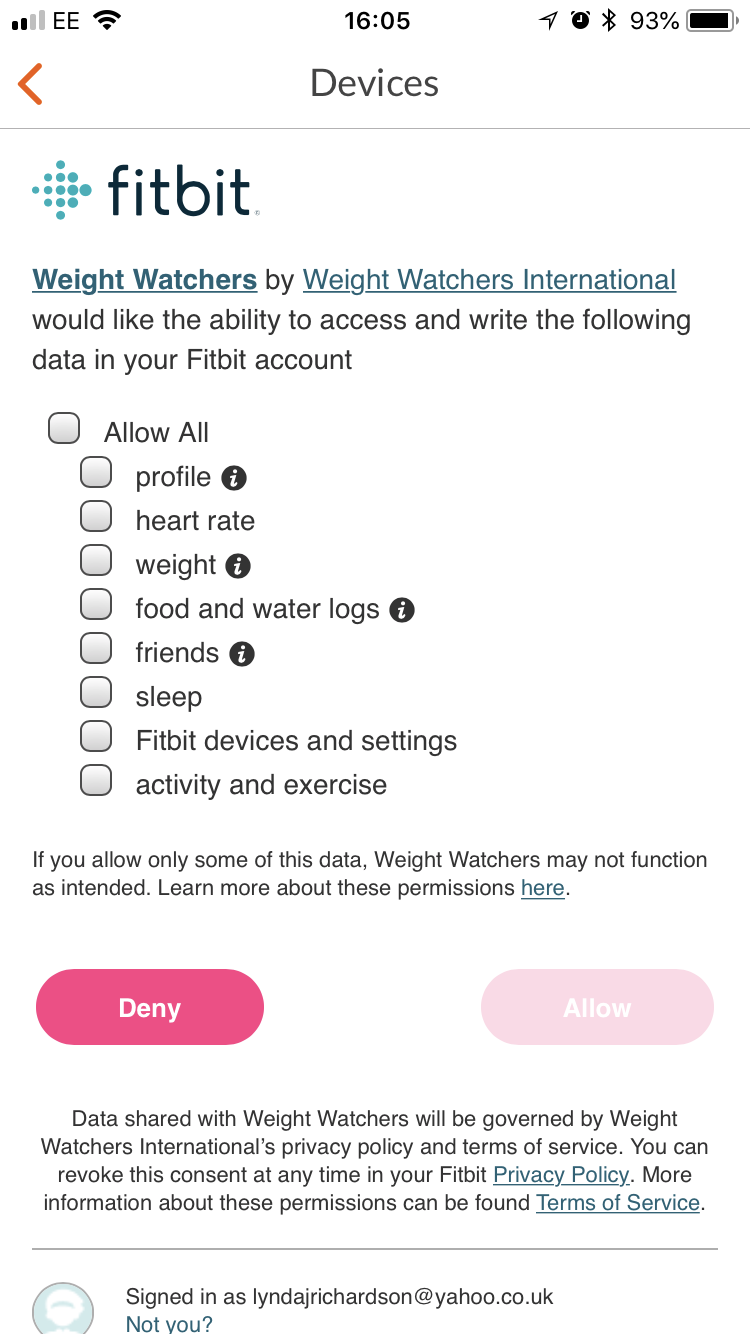Tick the sleep checkbox
Viewport: 750px width, 1334px height.
coord(96,693)
